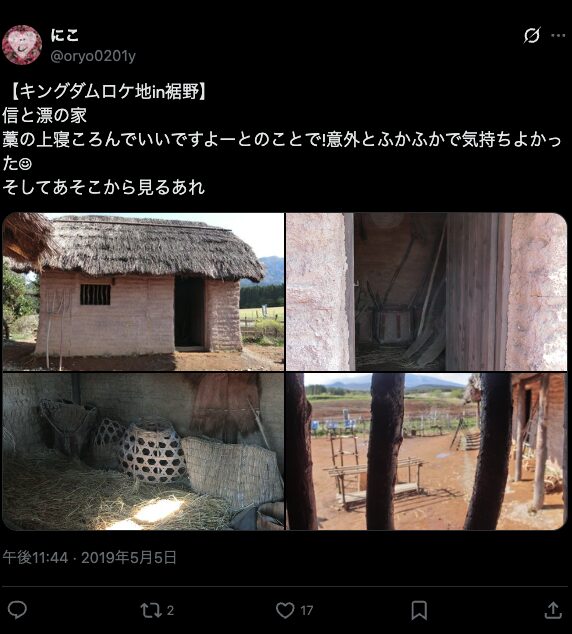Open the reply comment icon
572x634 pixels.
pos(17,610)
